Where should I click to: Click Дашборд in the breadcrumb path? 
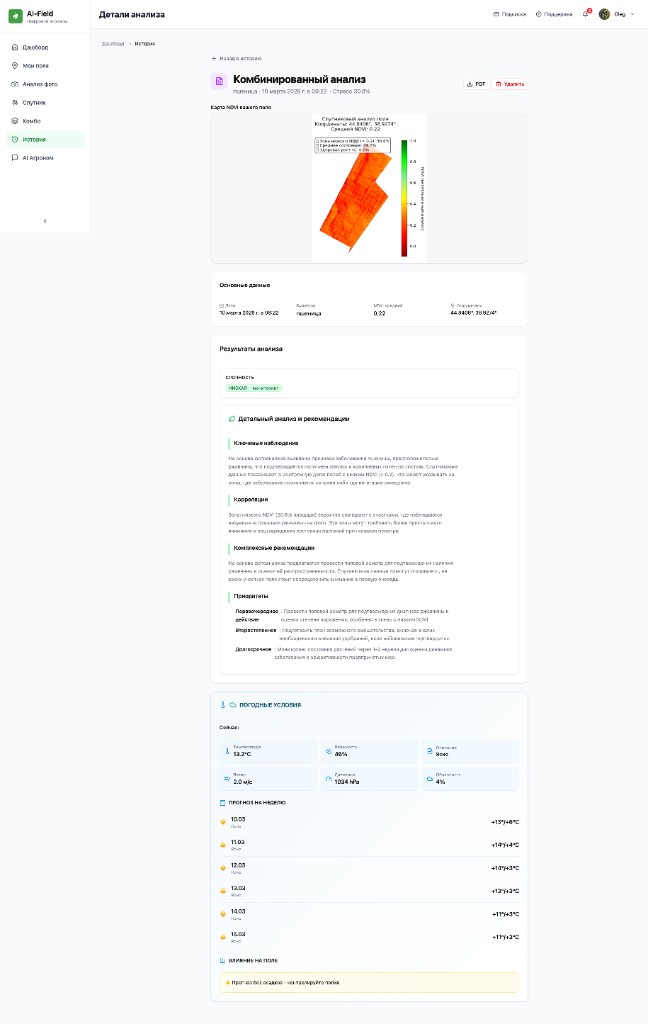click(x=112, y=44)
